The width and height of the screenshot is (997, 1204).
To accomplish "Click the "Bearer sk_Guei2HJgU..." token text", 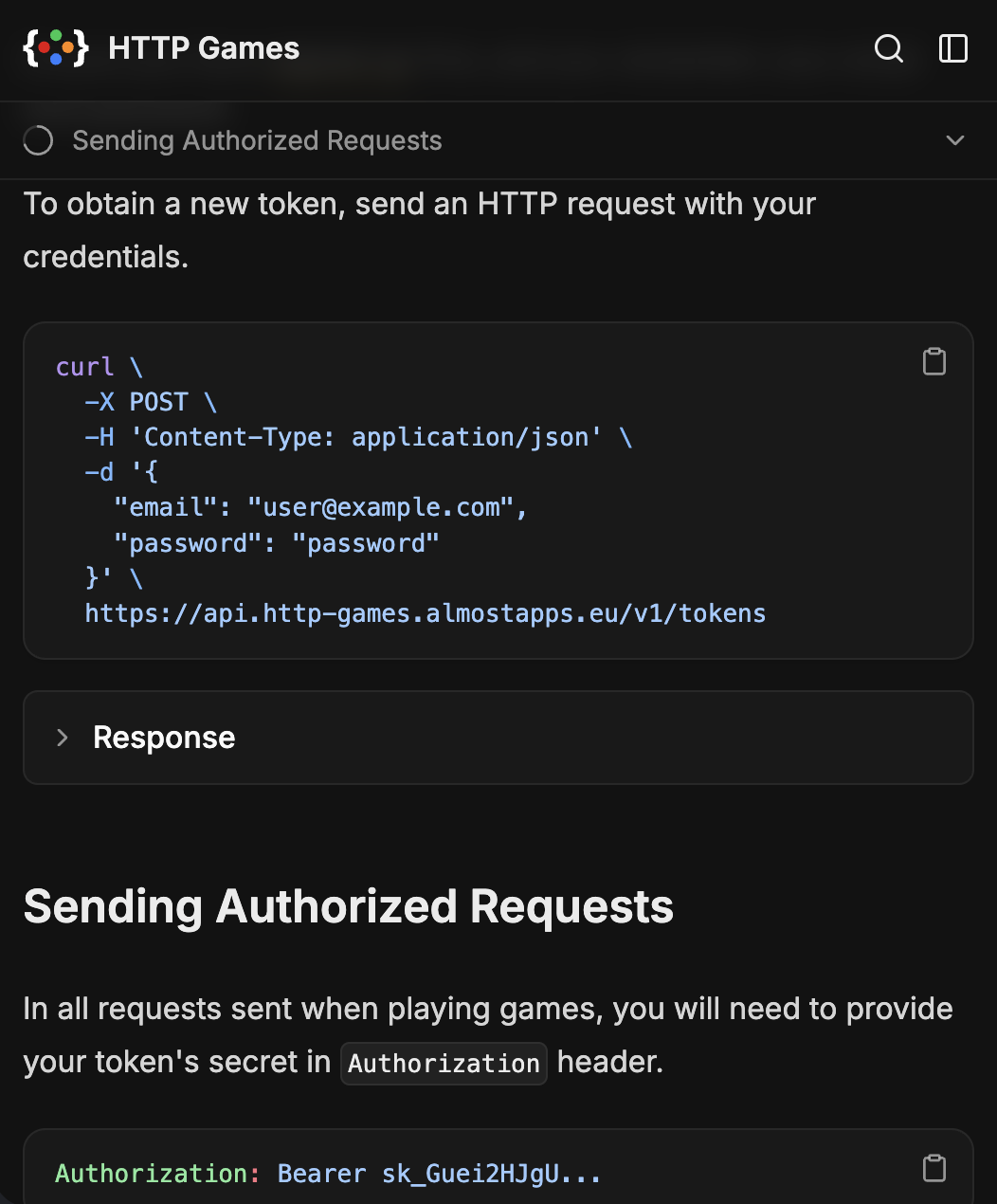I will click(x=439, y=1174).
